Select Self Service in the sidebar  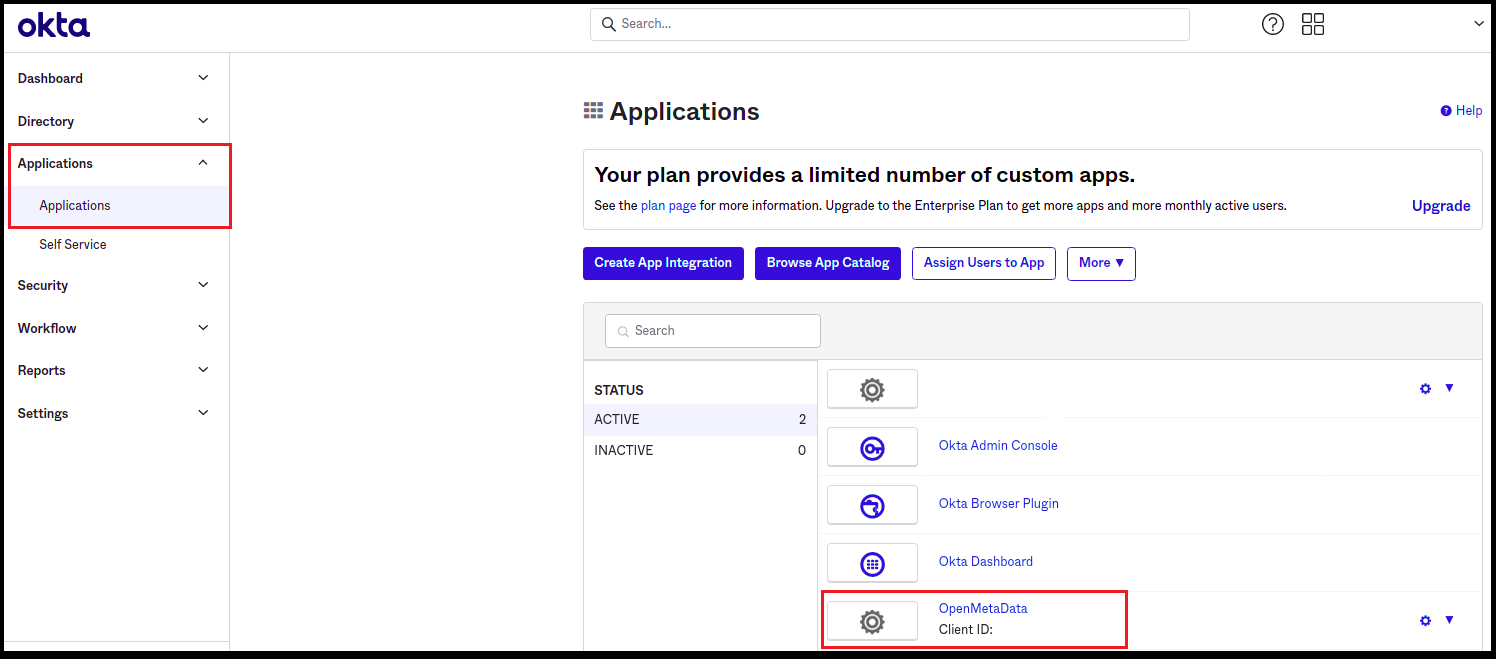pyautogui.click(x=72, y=244)
